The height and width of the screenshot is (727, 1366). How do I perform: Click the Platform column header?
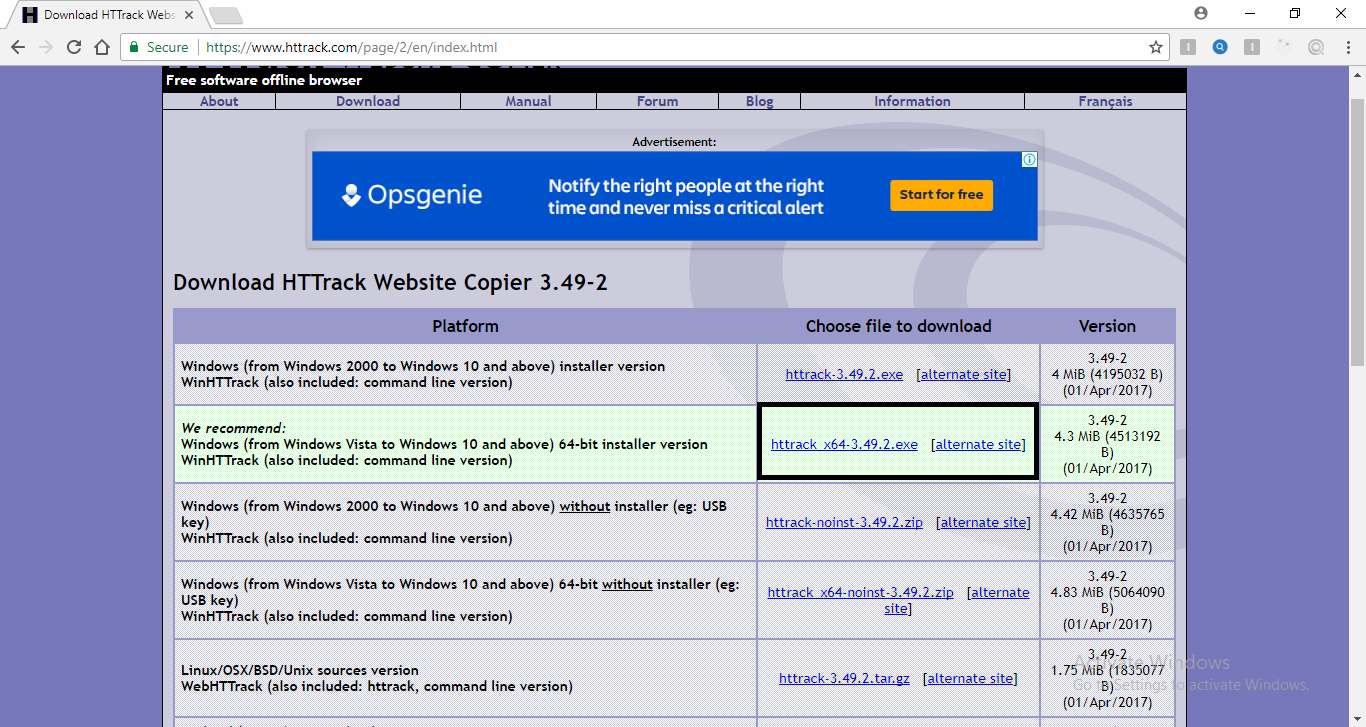point(465,326)
